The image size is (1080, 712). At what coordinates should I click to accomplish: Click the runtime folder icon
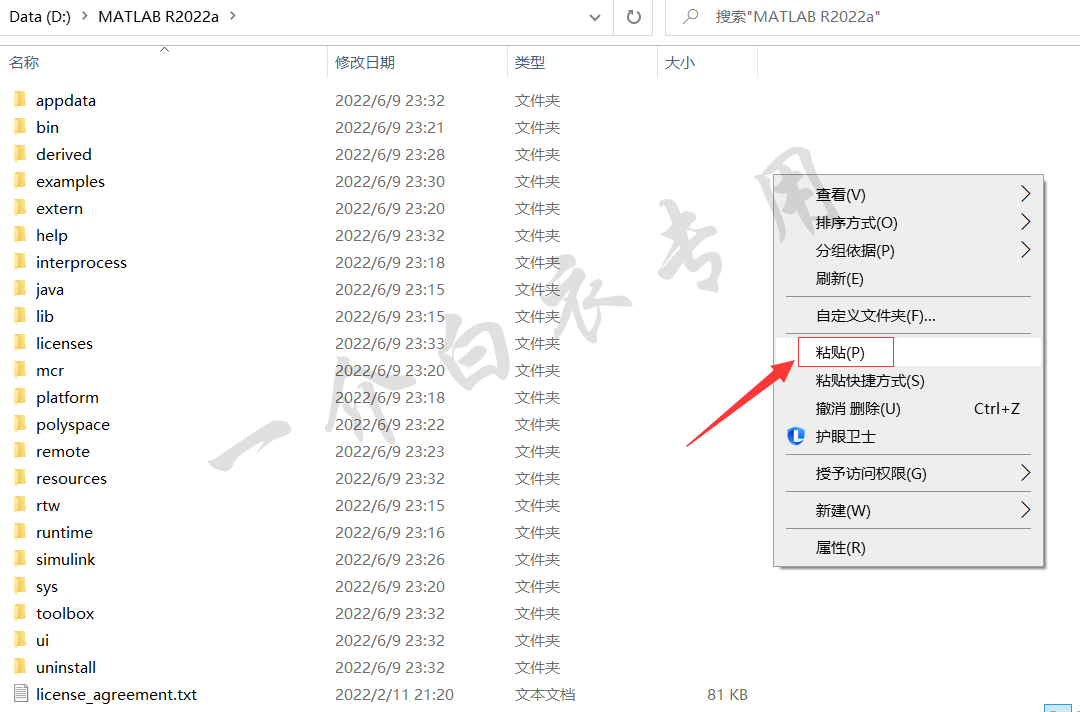tap(20, 532)
